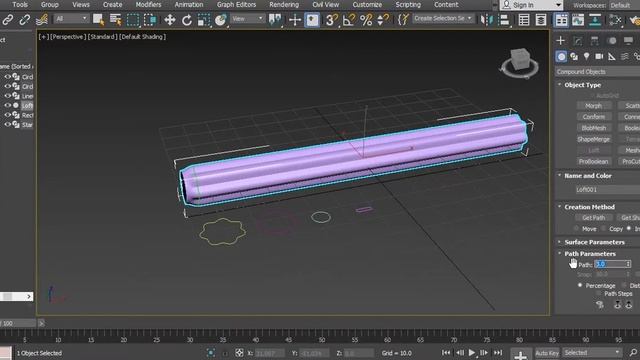This screenshot has height=360, width=640.
Task: Hide the Line object with eye icon
Action: [x=8, y=96]
